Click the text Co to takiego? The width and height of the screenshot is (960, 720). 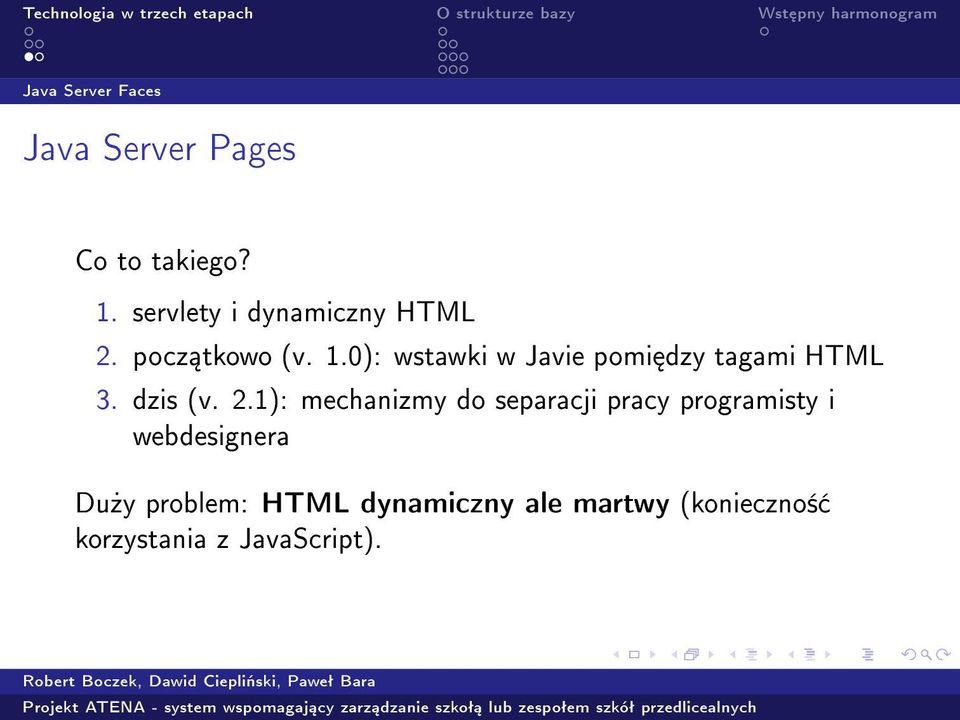(163, 261)
